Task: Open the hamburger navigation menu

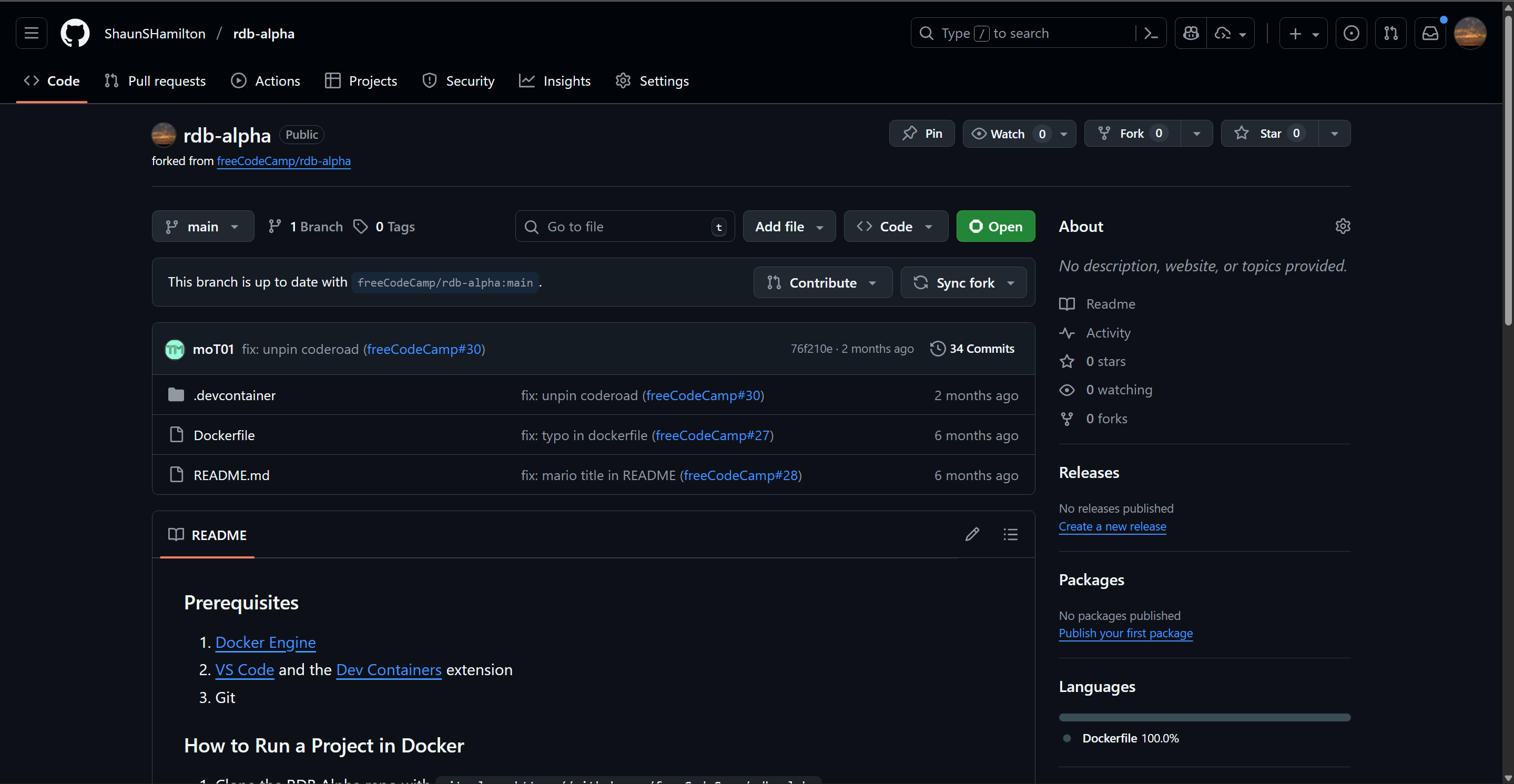Action: click(x=31, y=34)
